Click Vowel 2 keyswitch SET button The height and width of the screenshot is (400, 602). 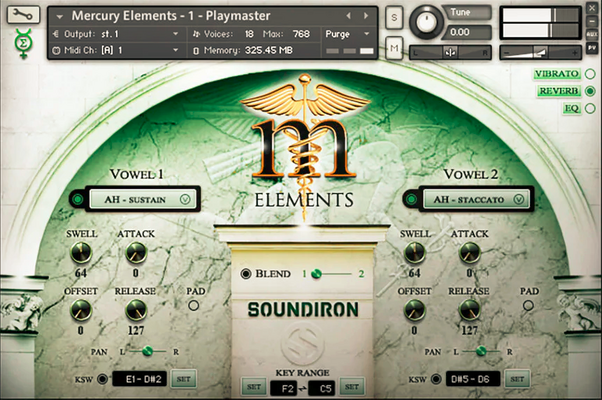(517, 379)
